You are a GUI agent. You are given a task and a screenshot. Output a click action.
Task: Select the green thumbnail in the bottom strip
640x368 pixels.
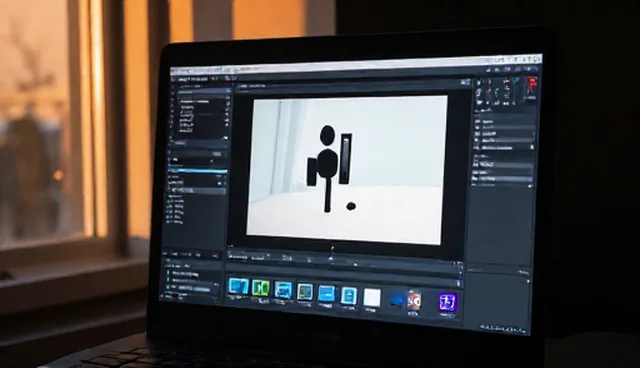click(x=260, y=287)
